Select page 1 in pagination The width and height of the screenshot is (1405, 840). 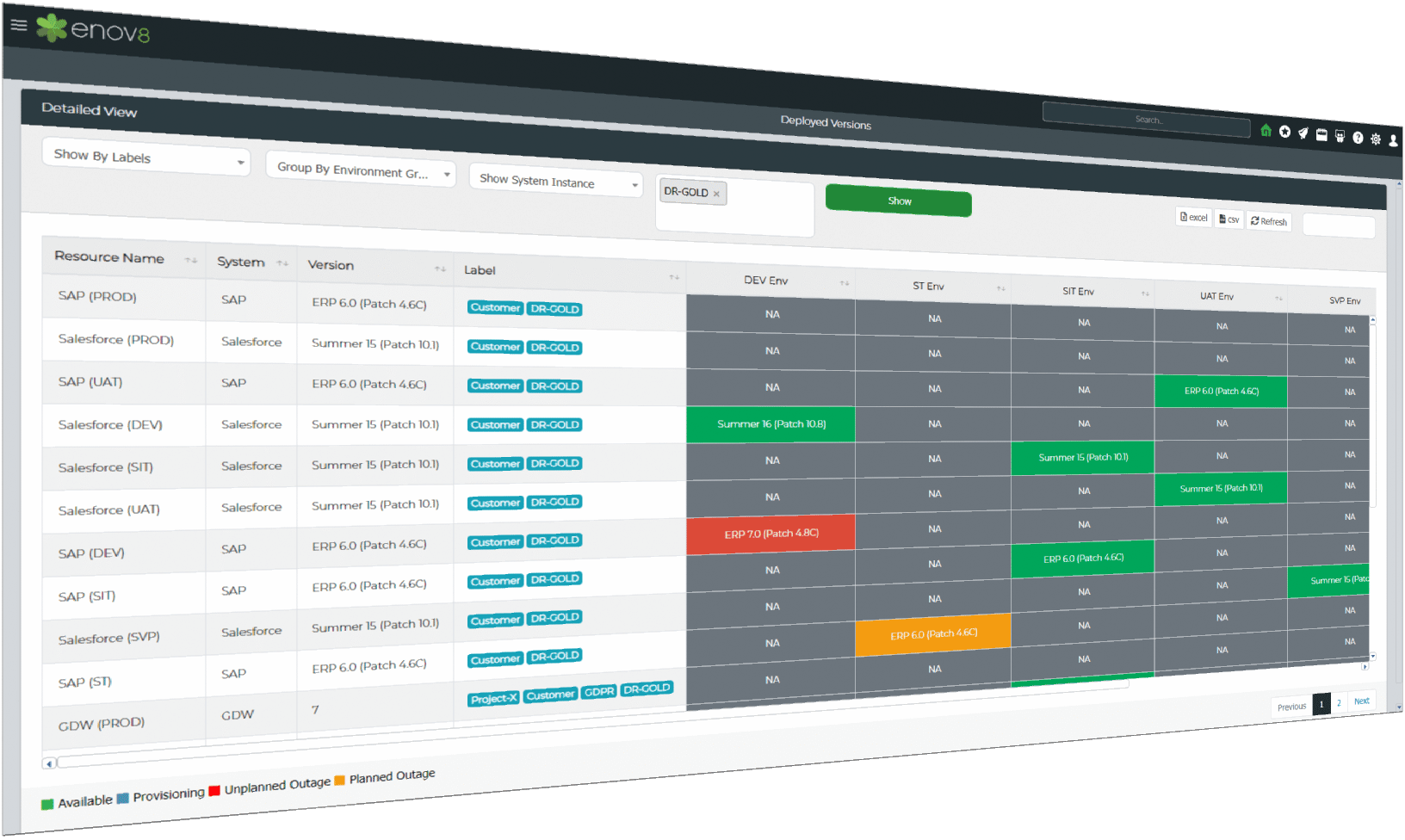click(1321, 704)
